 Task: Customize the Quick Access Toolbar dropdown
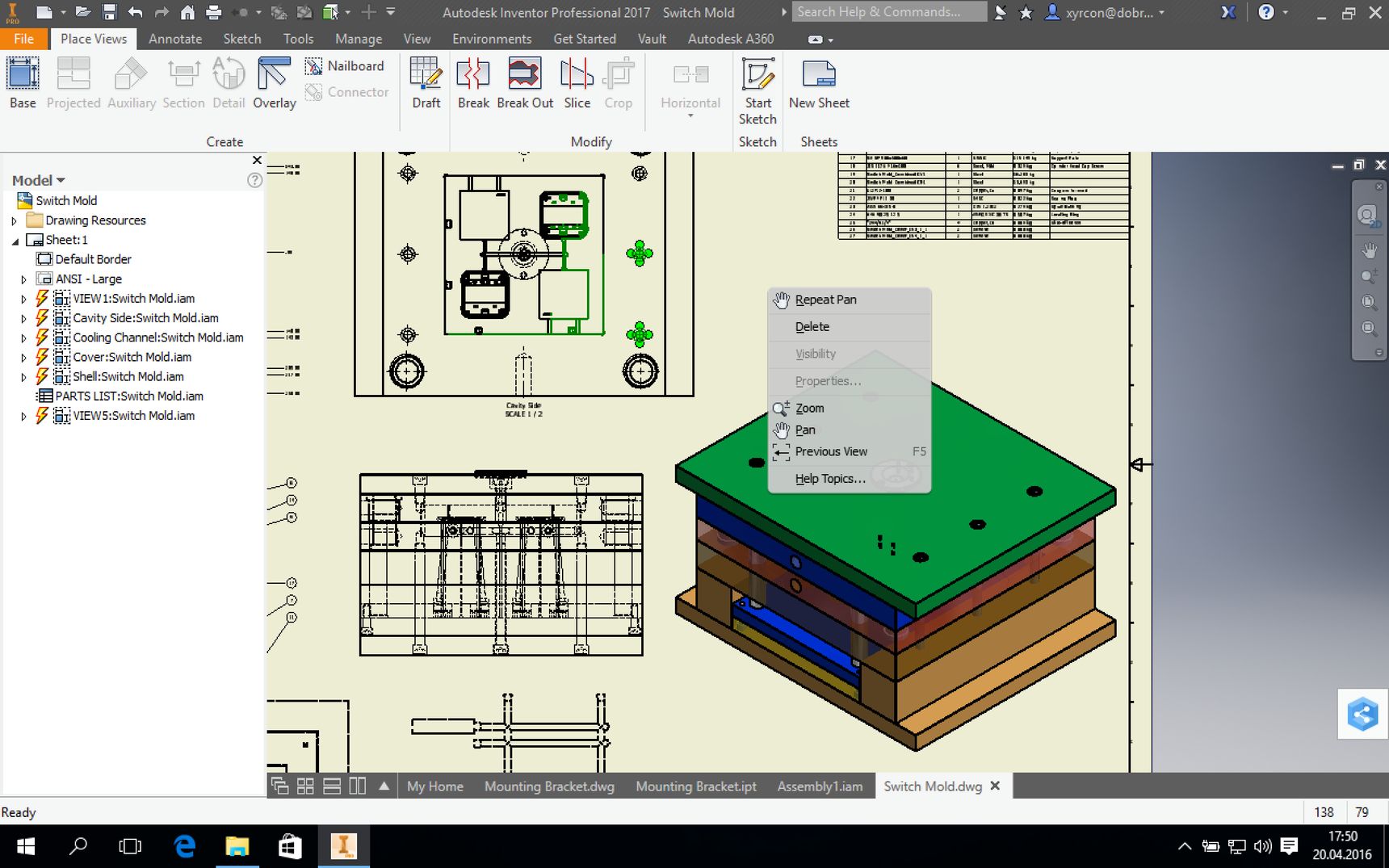391,12
